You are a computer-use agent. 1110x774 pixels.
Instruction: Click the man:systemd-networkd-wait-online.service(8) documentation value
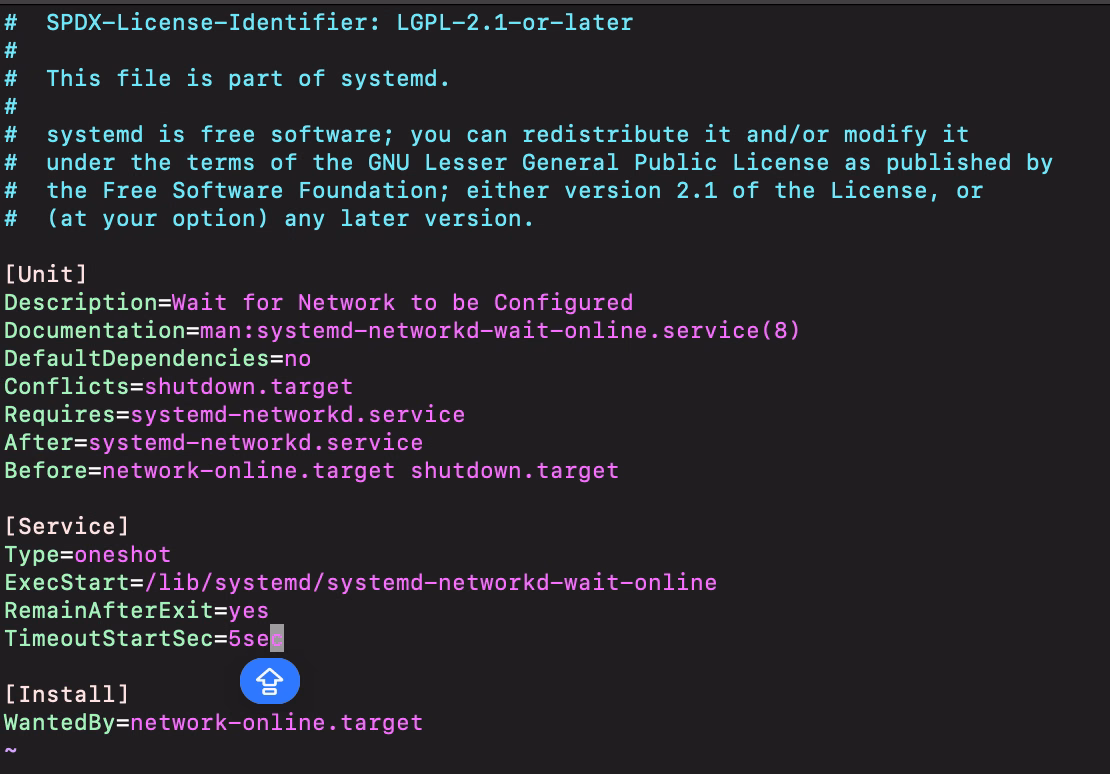(x=500, y=331)
